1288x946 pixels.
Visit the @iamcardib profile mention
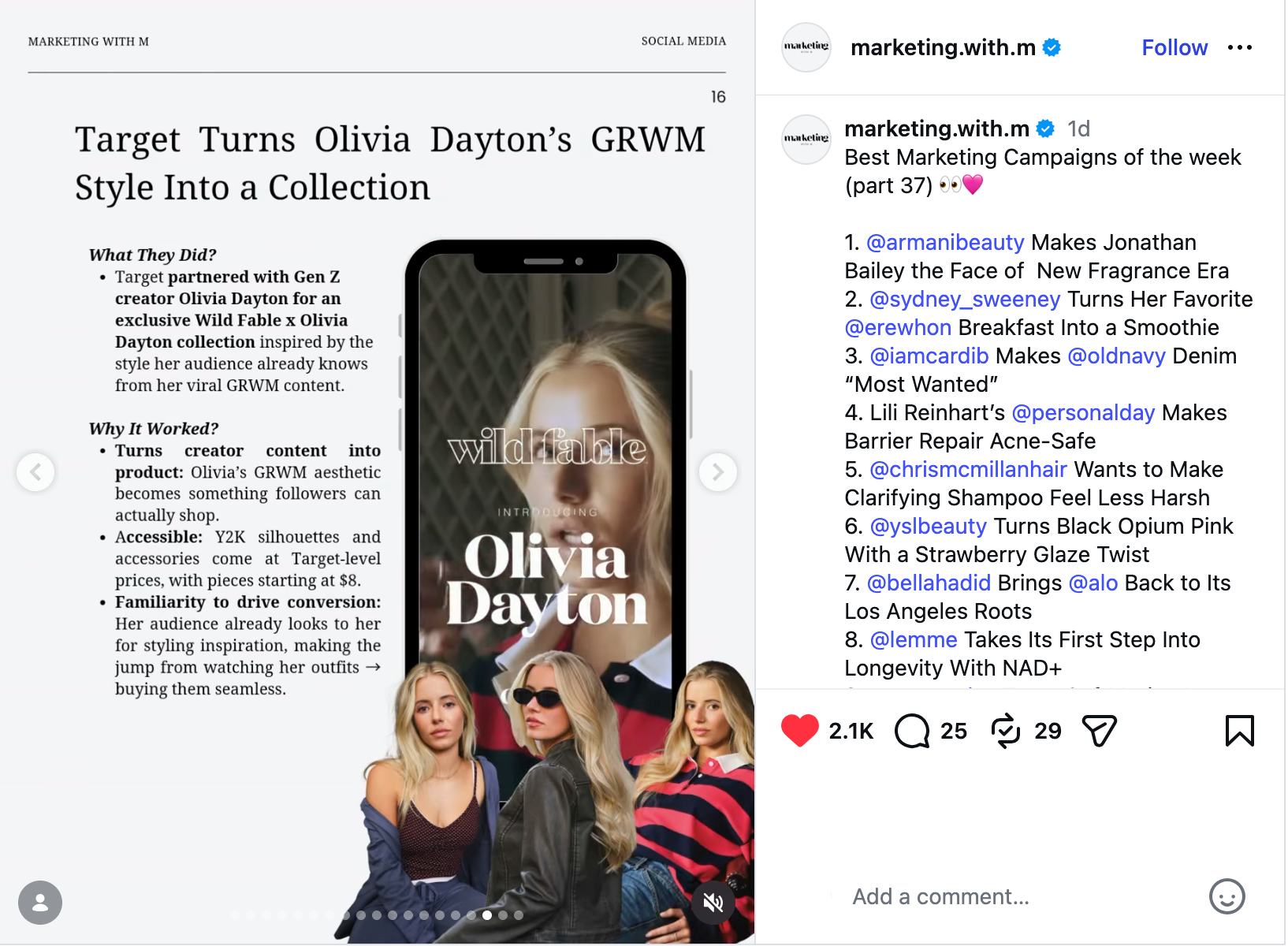tap(929, 356)
